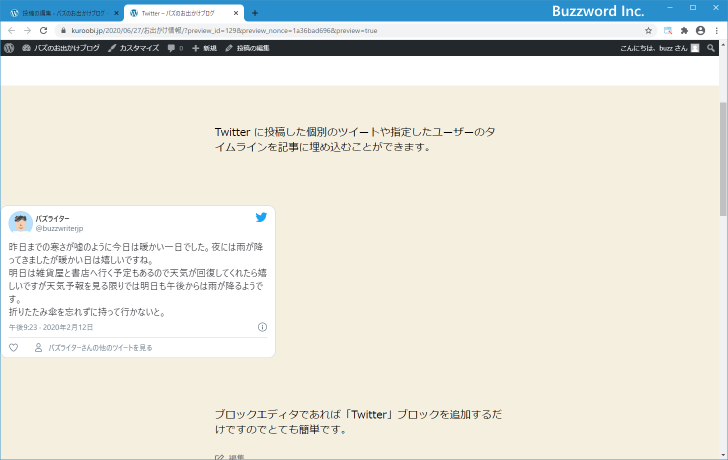Click the Twitter bird logo in tweet
The image size is (728, 460).
[x=261, y=217]
